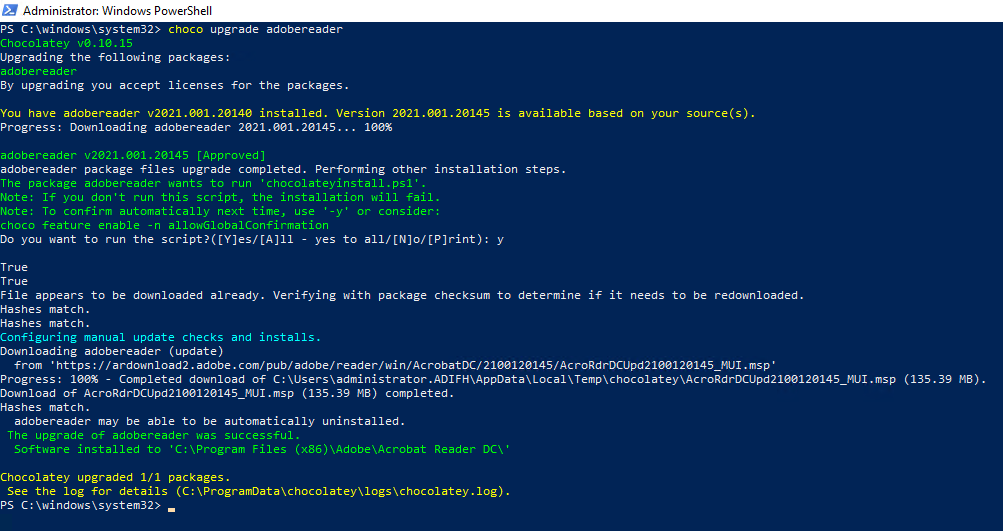Click the chocolatey.log file path
The height and width of the screenshot is (531, 1003).
point(340,492)
